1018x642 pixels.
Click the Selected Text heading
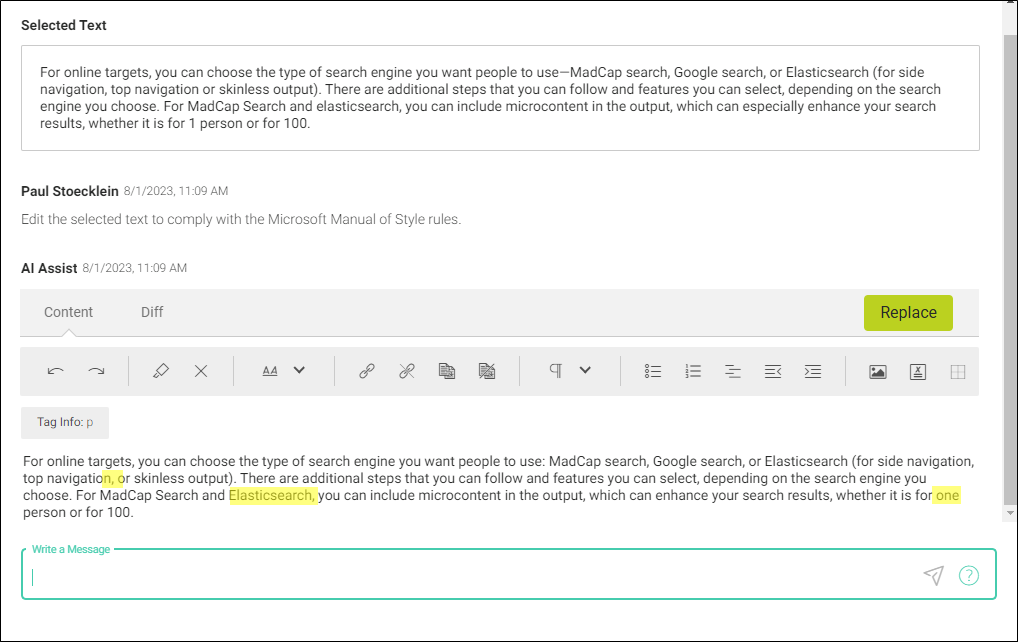(x=64, y=25)
